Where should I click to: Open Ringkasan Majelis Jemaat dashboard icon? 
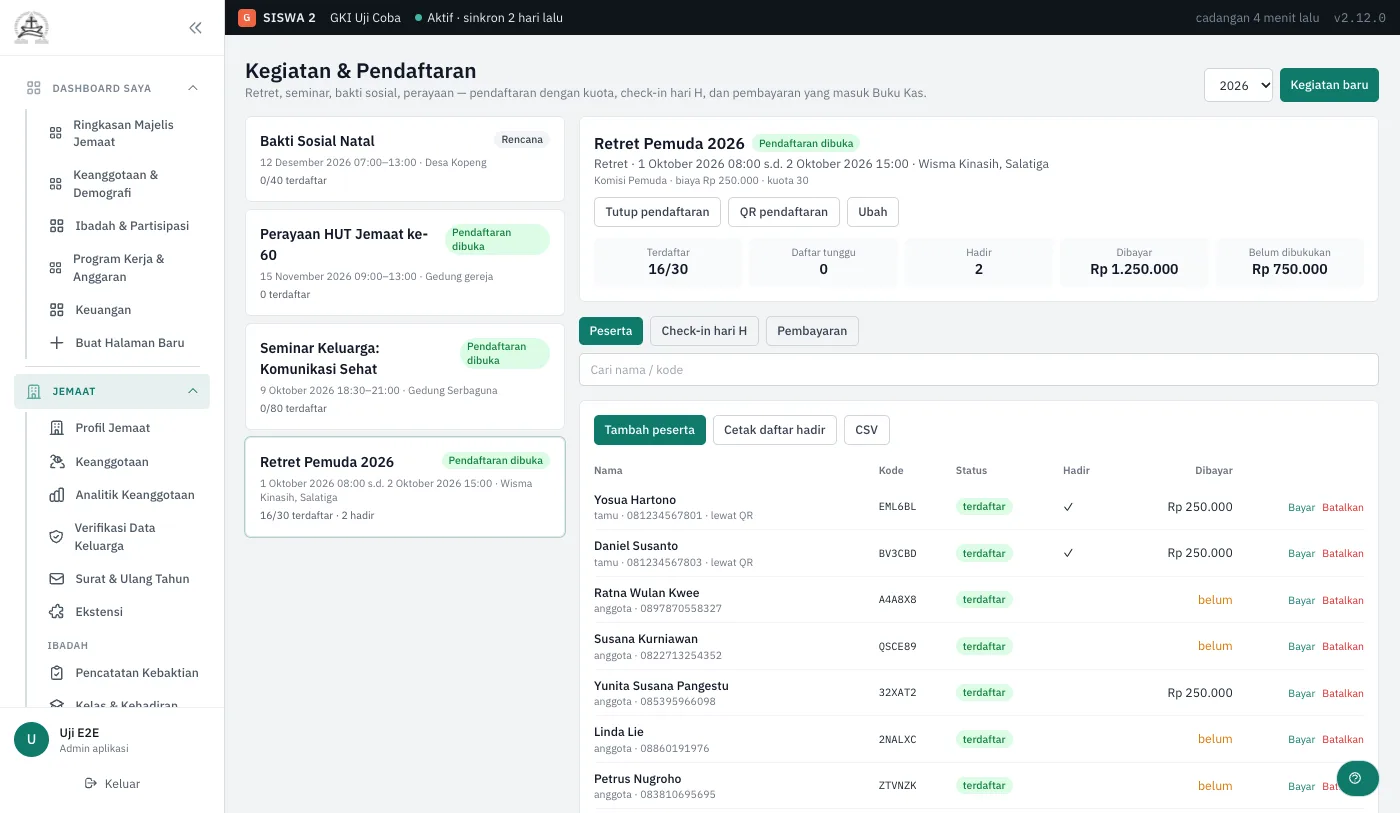(x=56, y=133)
